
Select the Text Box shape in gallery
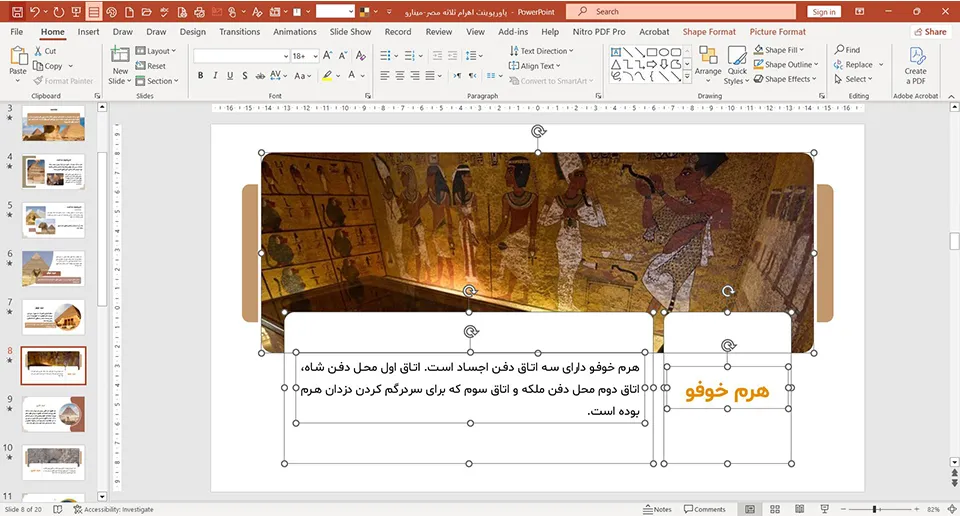pyautogui.click(x=616, y=52)
